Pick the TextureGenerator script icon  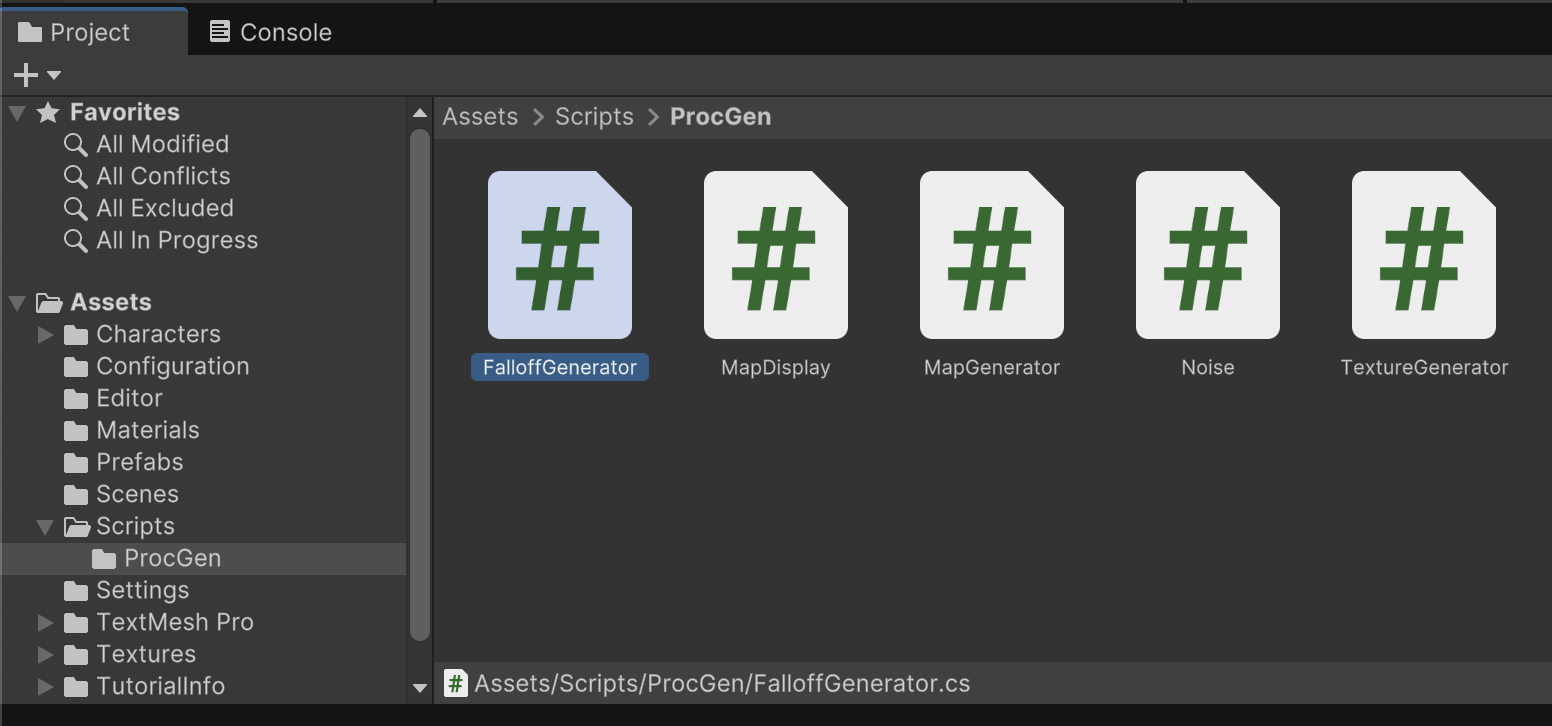click(1423, 255)
